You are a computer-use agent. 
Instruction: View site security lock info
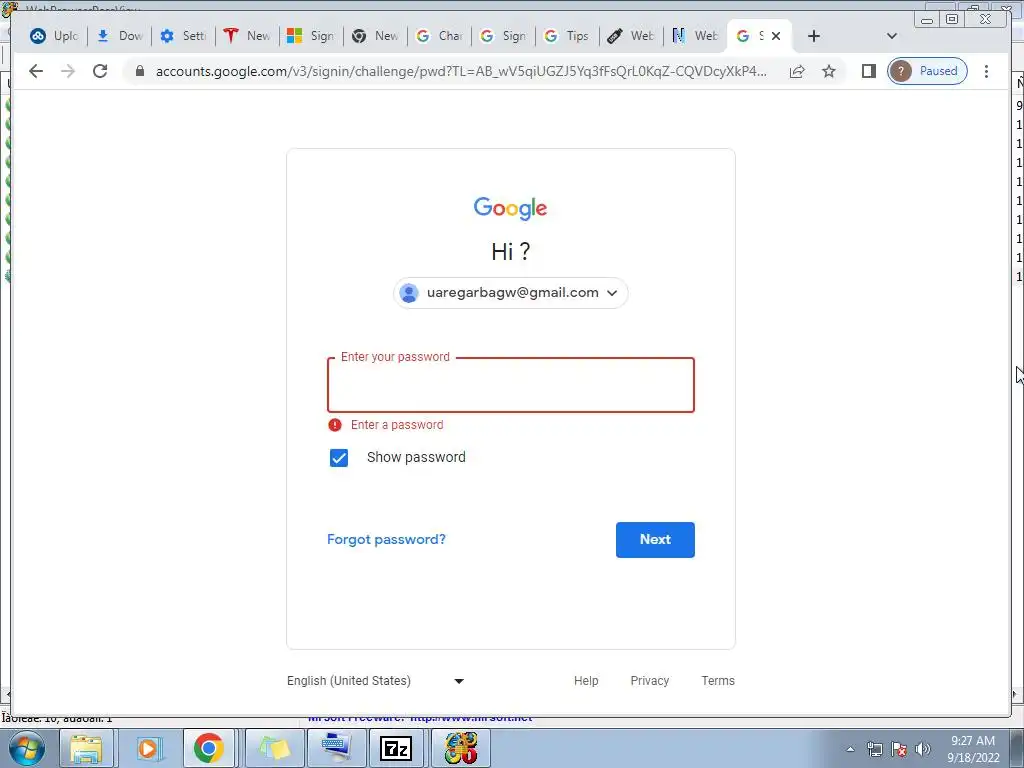(139, 71)
